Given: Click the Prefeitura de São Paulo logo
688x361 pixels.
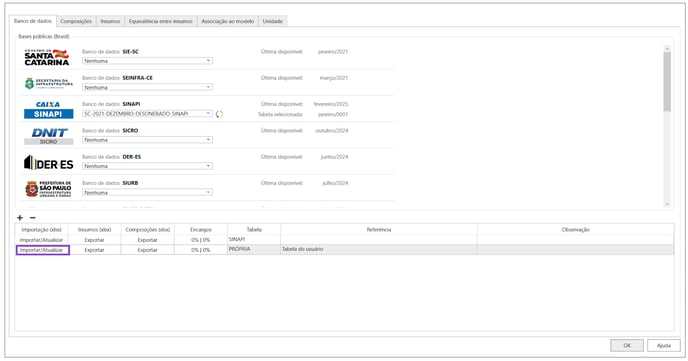Looking at the screenshot, I should click(48, 189).
